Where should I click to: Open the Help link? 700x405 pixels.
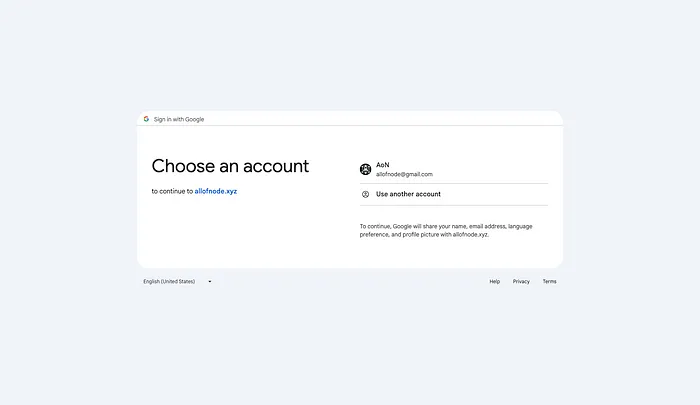pyautogui.click(x=494, y=282)
